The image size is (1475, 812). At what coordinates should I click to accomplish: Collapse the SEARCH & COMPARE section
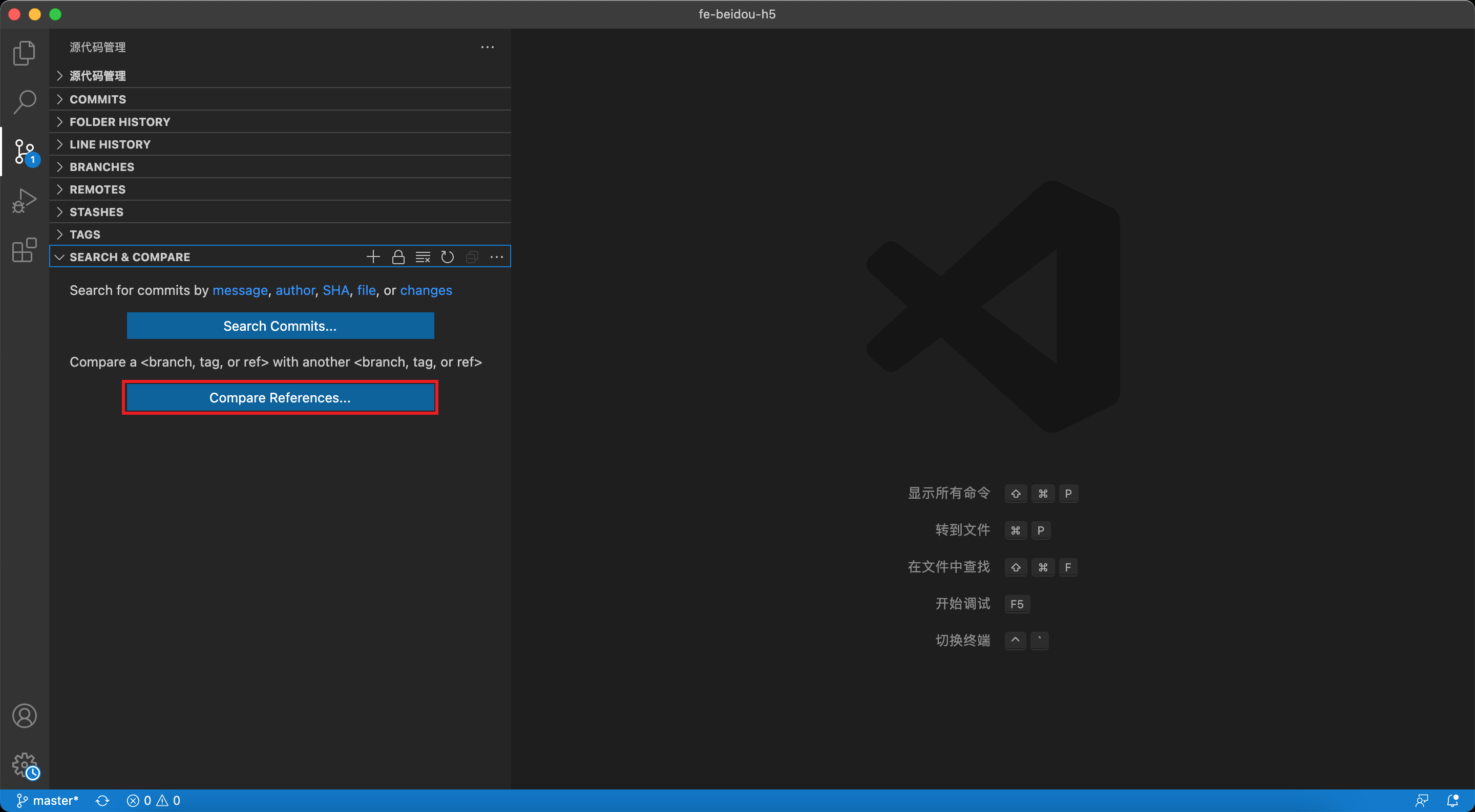[x=130, y=257]
